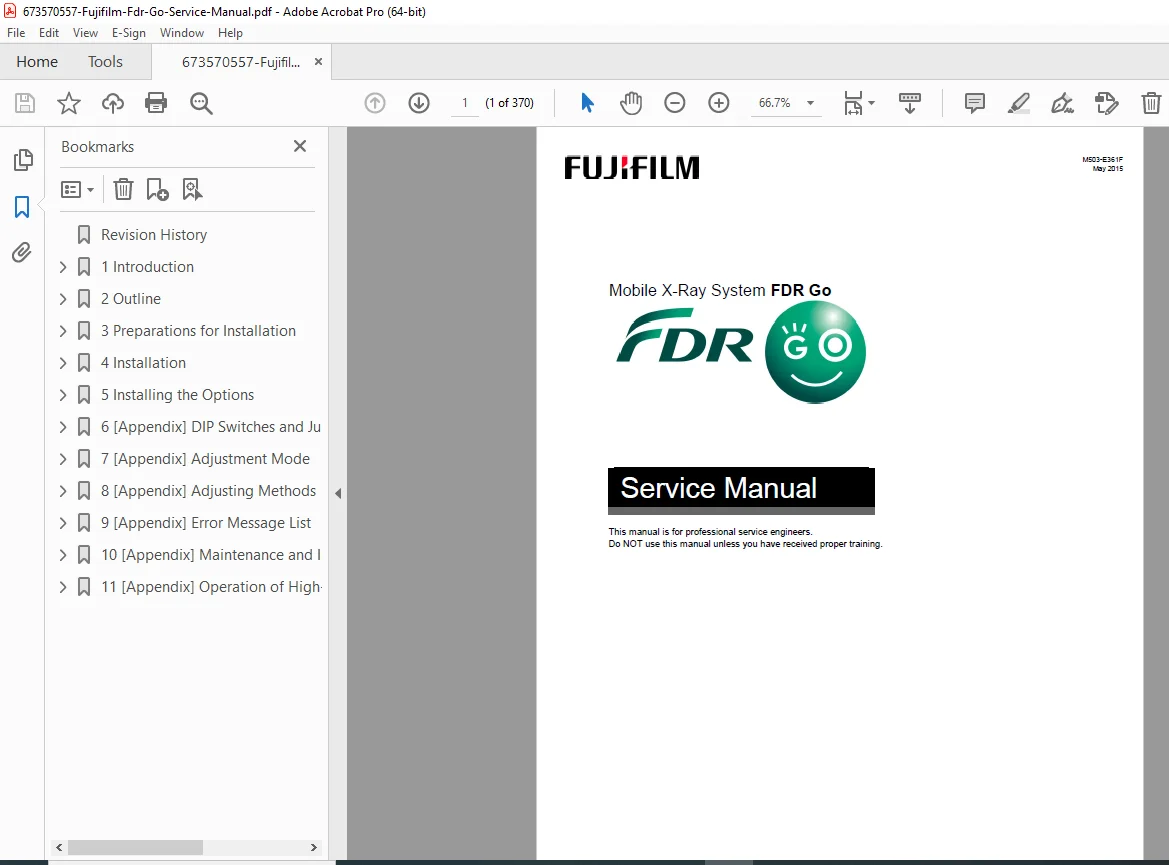
Task: Jump to 1 Introduction bookmark
Action: [x=147, y=267]
